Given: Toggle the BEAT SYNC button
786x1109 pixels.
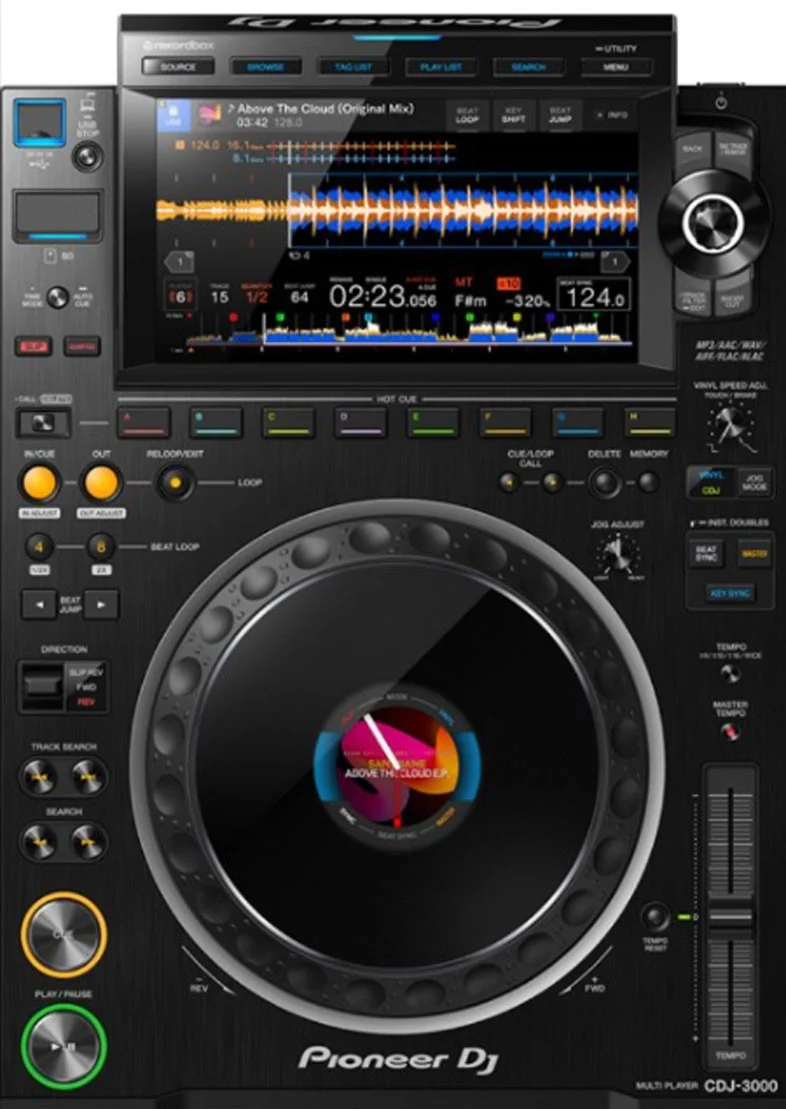Looking at the screenshot, I should coord(705,554).
